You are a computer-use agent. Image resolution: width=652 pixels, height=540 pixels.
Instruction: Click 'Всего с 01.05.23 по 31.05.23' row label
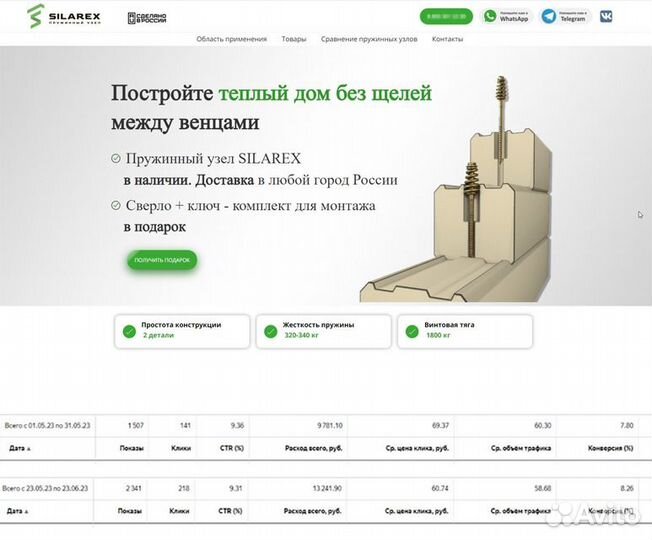pyautogui.click(x=47, y=426)
